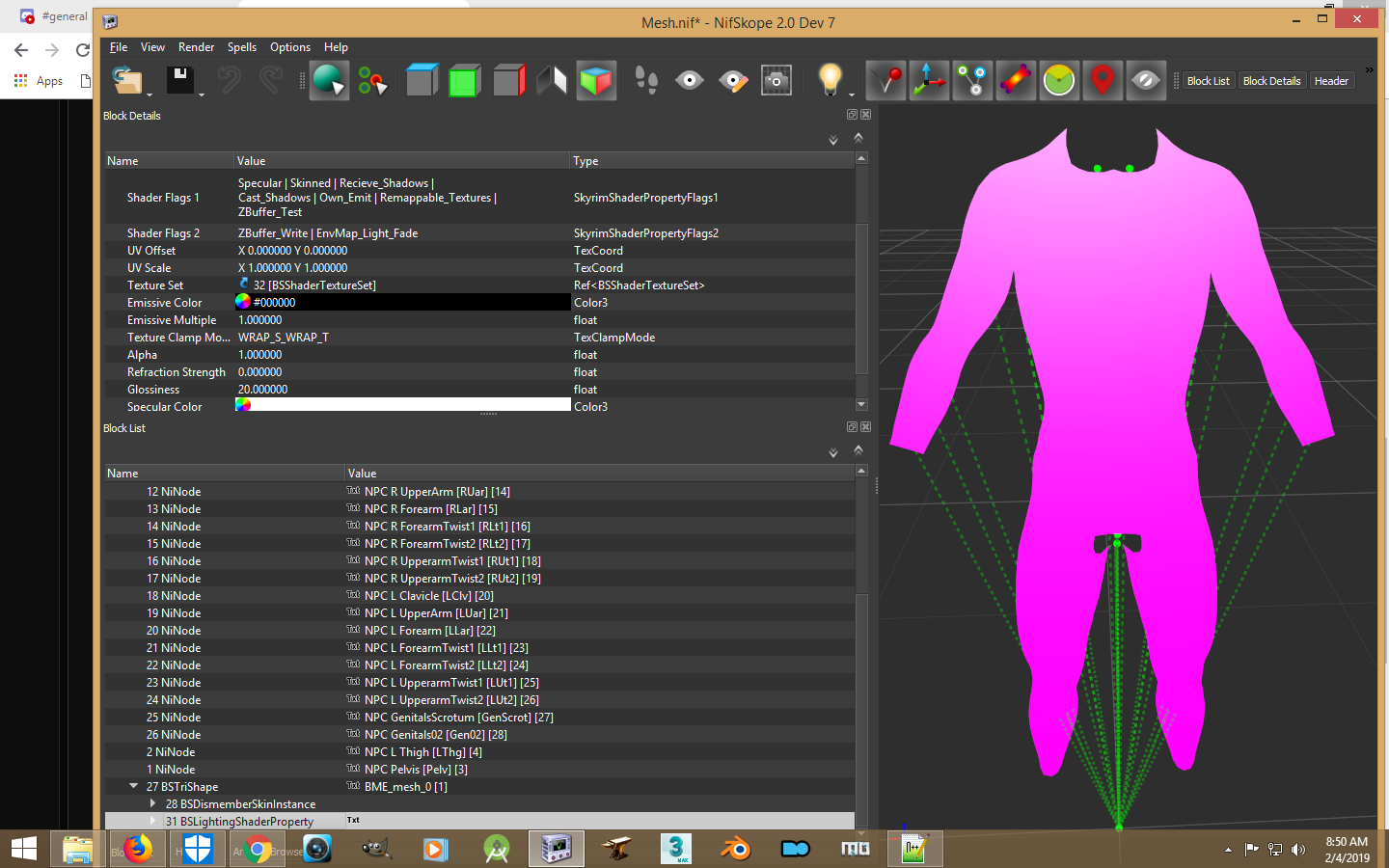Viewport: 1389px width, 868px height.
Task: Close the Block List panel
Action: point(865,426)
